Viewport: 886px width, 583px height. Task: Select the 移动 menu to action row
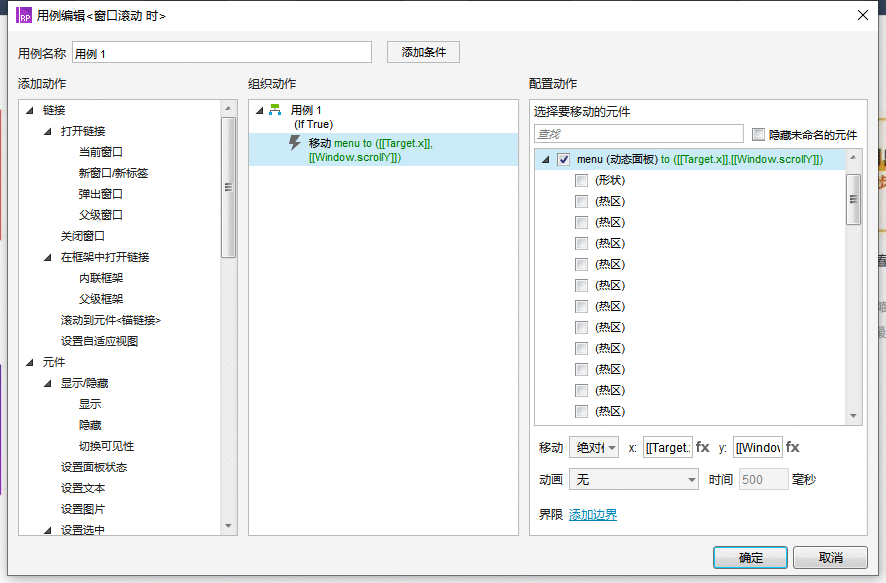point(383,150)
